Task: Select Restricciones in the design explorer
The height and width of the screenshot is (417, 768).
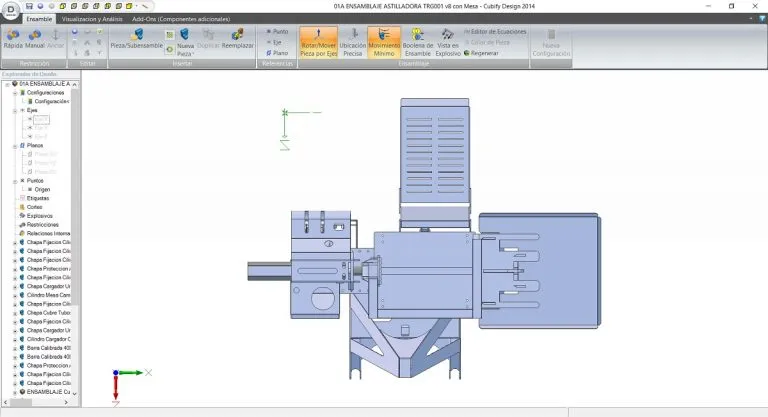Action: pos(44,224)
